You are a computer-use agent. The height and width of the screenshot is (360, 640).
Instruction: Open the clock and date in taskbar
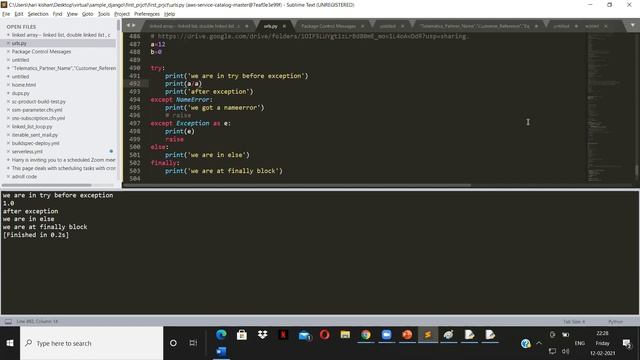[x=602, y=343]
